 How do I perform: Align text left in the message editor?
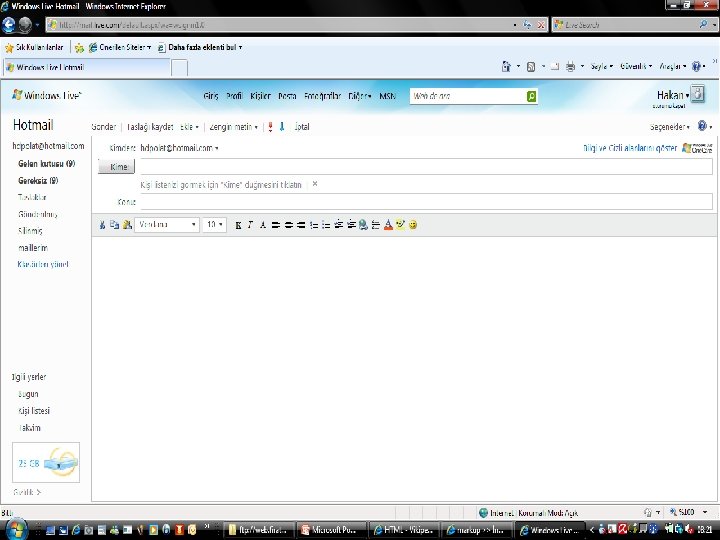[276, 225]
